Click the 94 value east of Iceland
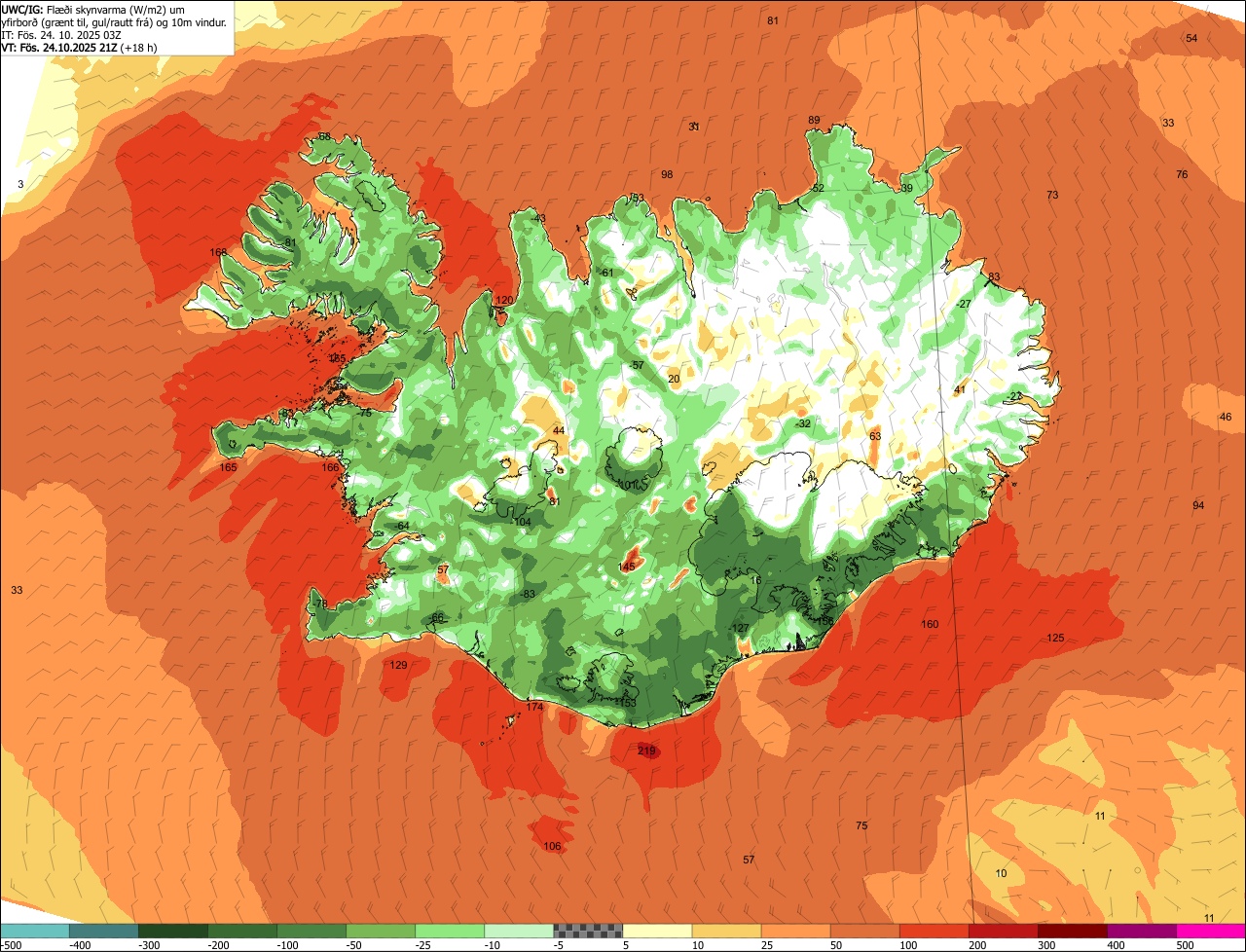This screenshot has height=952, width=1246. (x=1198, y=505)
